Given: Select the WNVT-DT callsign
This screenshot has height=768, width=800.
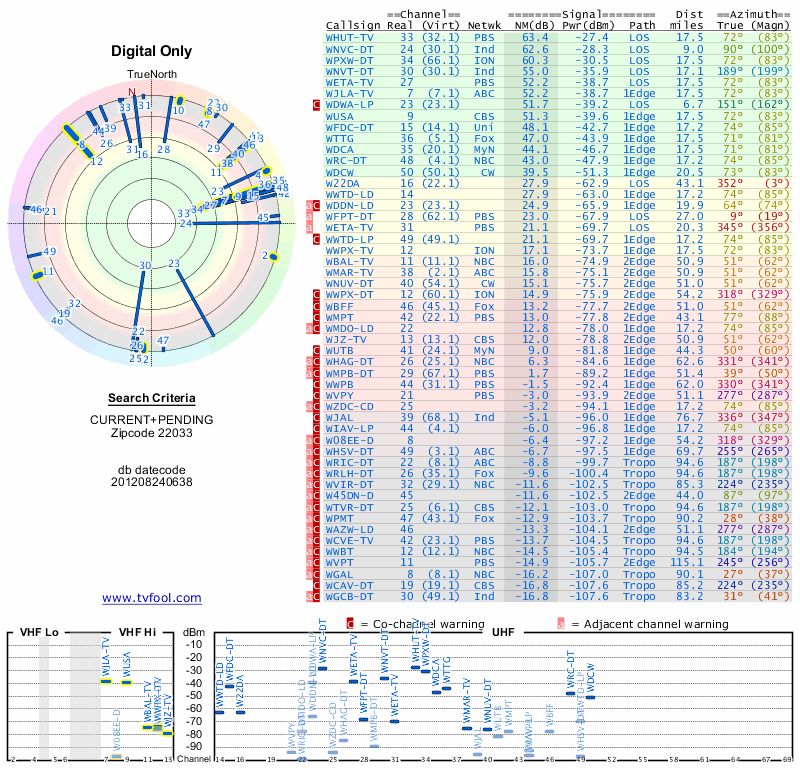Looking at the screenshot, I should click(349, 71).
